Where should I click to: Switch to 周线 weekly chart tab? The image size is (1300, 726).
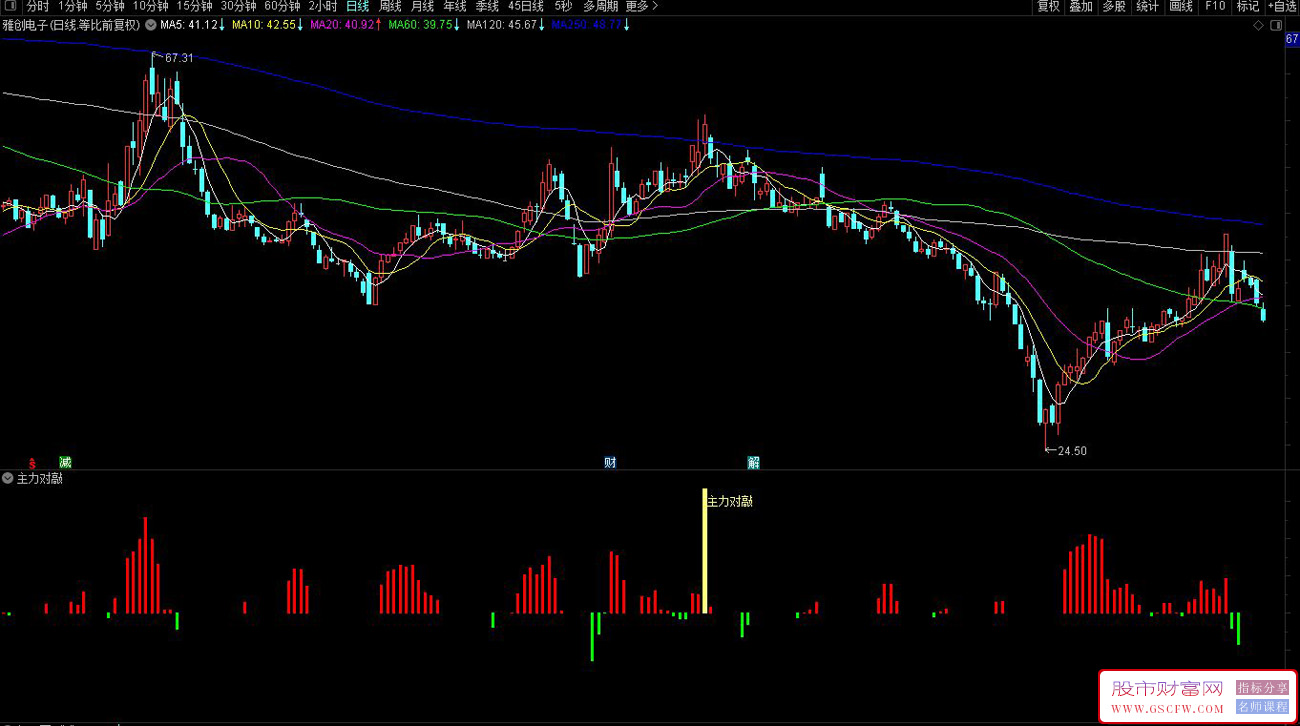click(x=390, y=6)
